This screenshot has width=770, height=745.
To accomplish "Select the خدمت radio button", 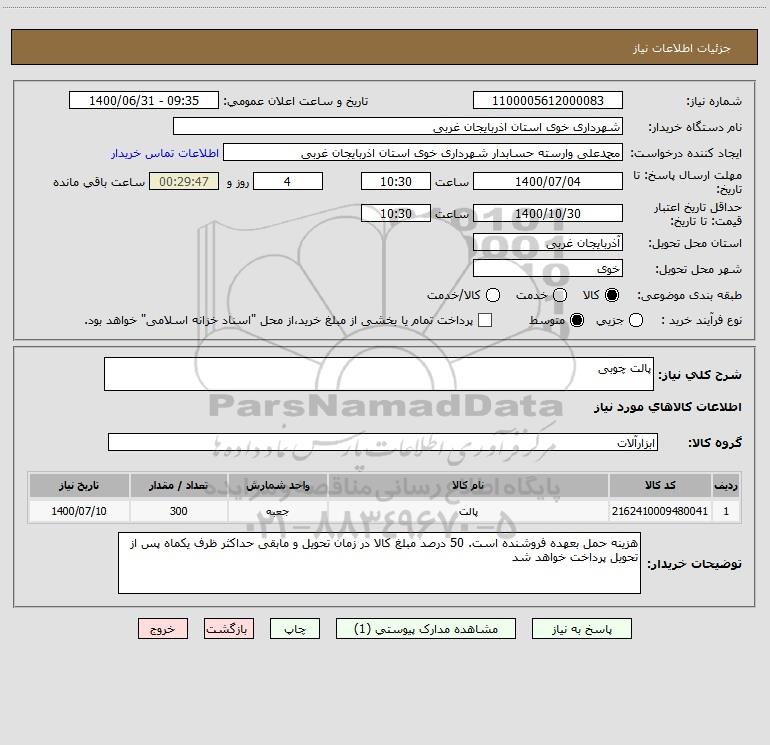I will point(560,295).
